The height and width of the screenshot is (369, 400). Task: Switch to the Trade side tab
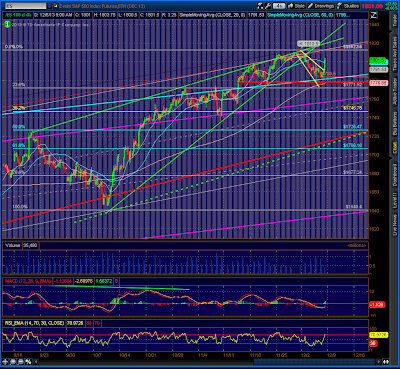click(395, 21)
